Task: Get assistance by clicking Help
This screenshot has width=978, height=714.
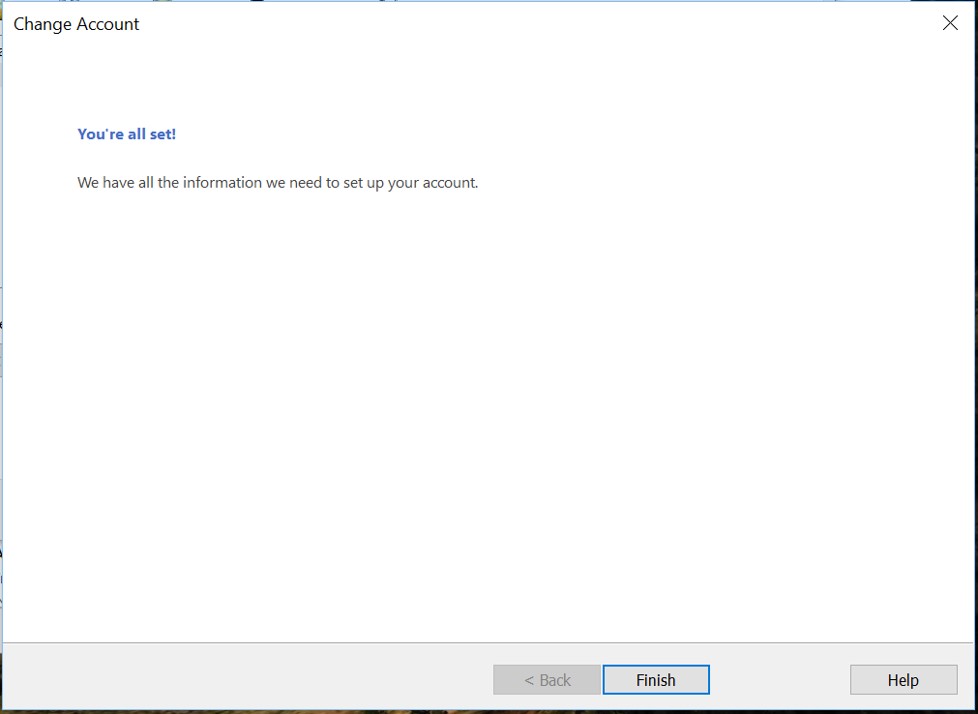Action: pyautogui.click(x=903, y=680)
